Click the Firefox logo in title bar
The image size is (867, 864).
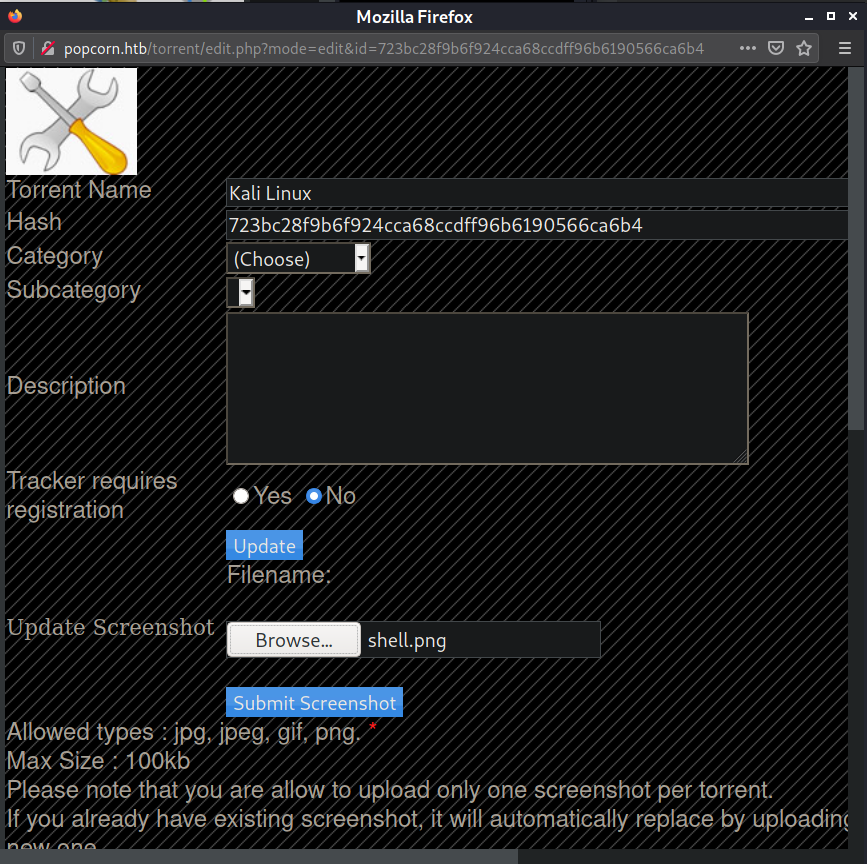pos(15,16)
